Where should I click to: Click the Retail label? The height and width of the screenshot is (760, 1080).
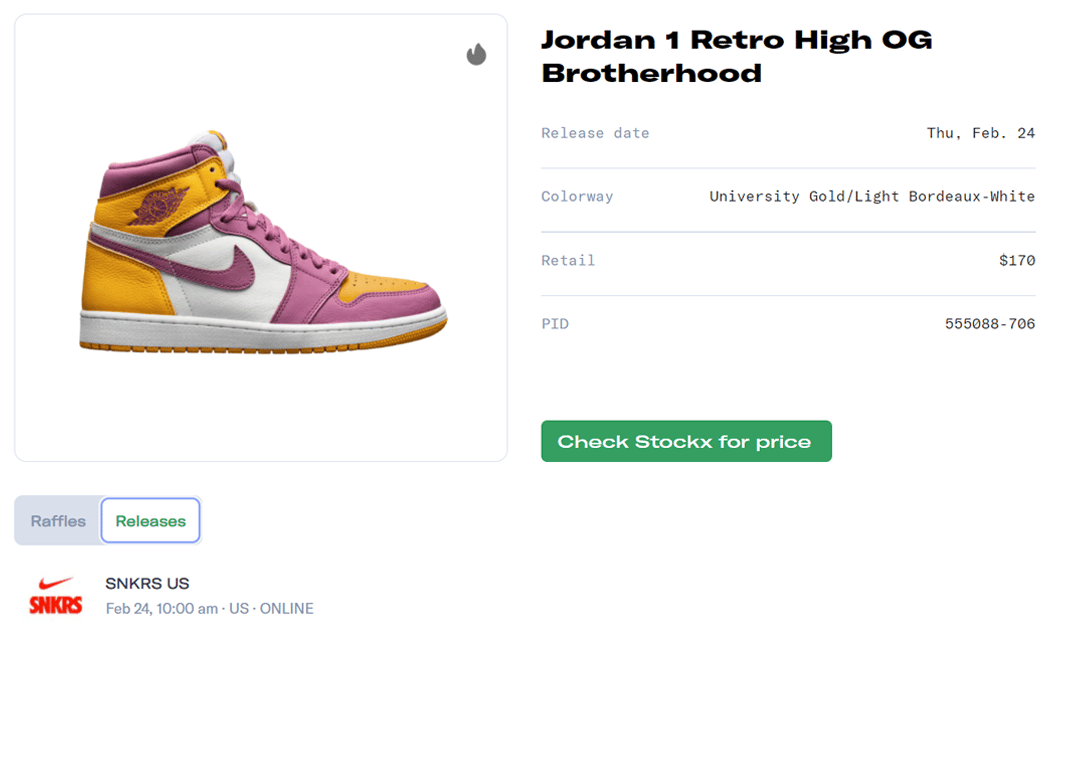[x=568, y=260]
